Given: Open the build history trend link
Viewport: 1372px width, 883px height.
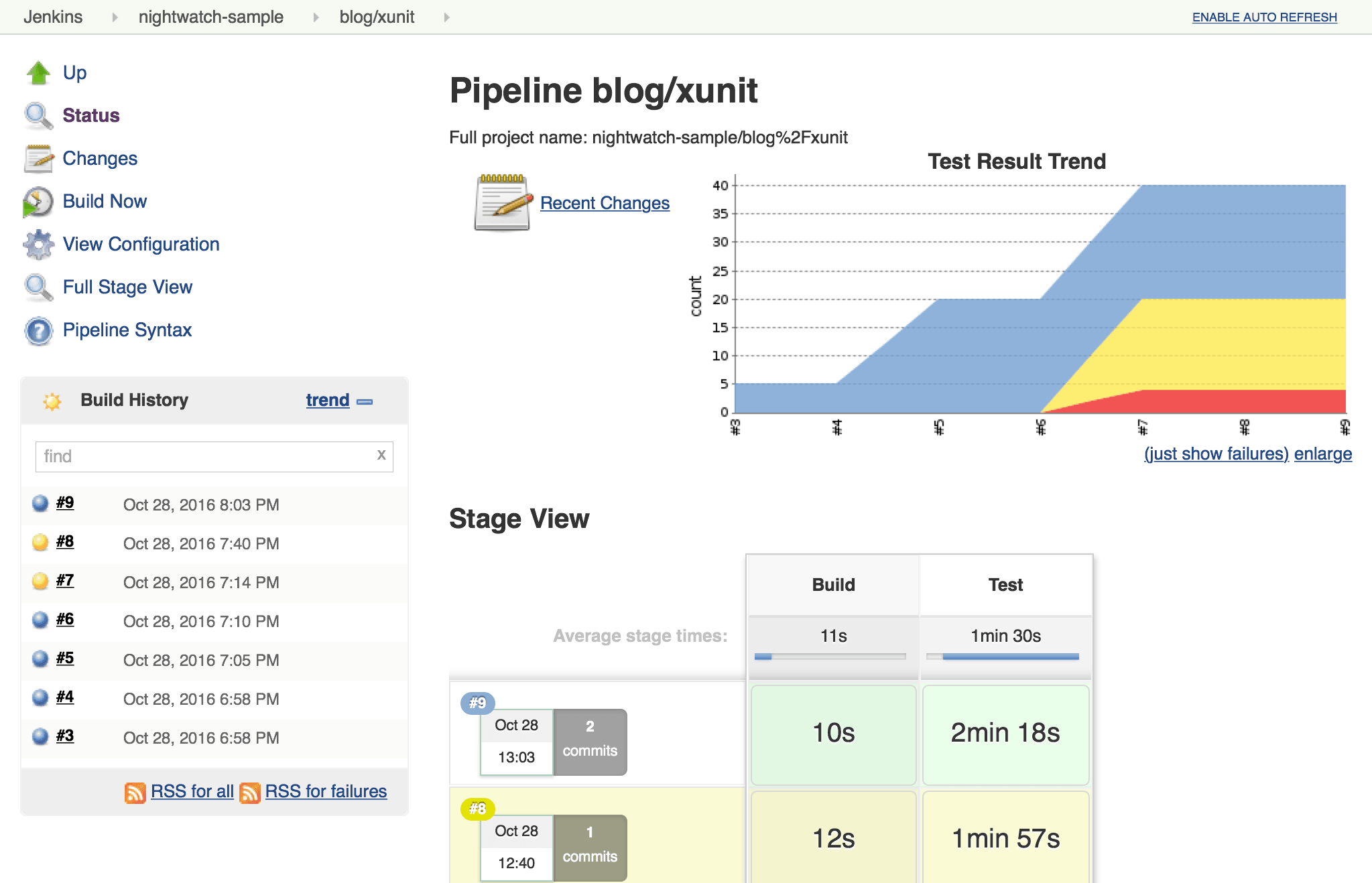Looking at the screenshot, I should tap(327, 400).
